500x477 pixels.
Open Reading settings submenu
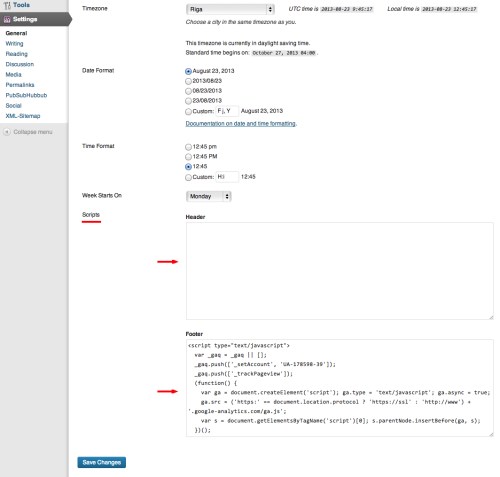(x=17, y=54)
